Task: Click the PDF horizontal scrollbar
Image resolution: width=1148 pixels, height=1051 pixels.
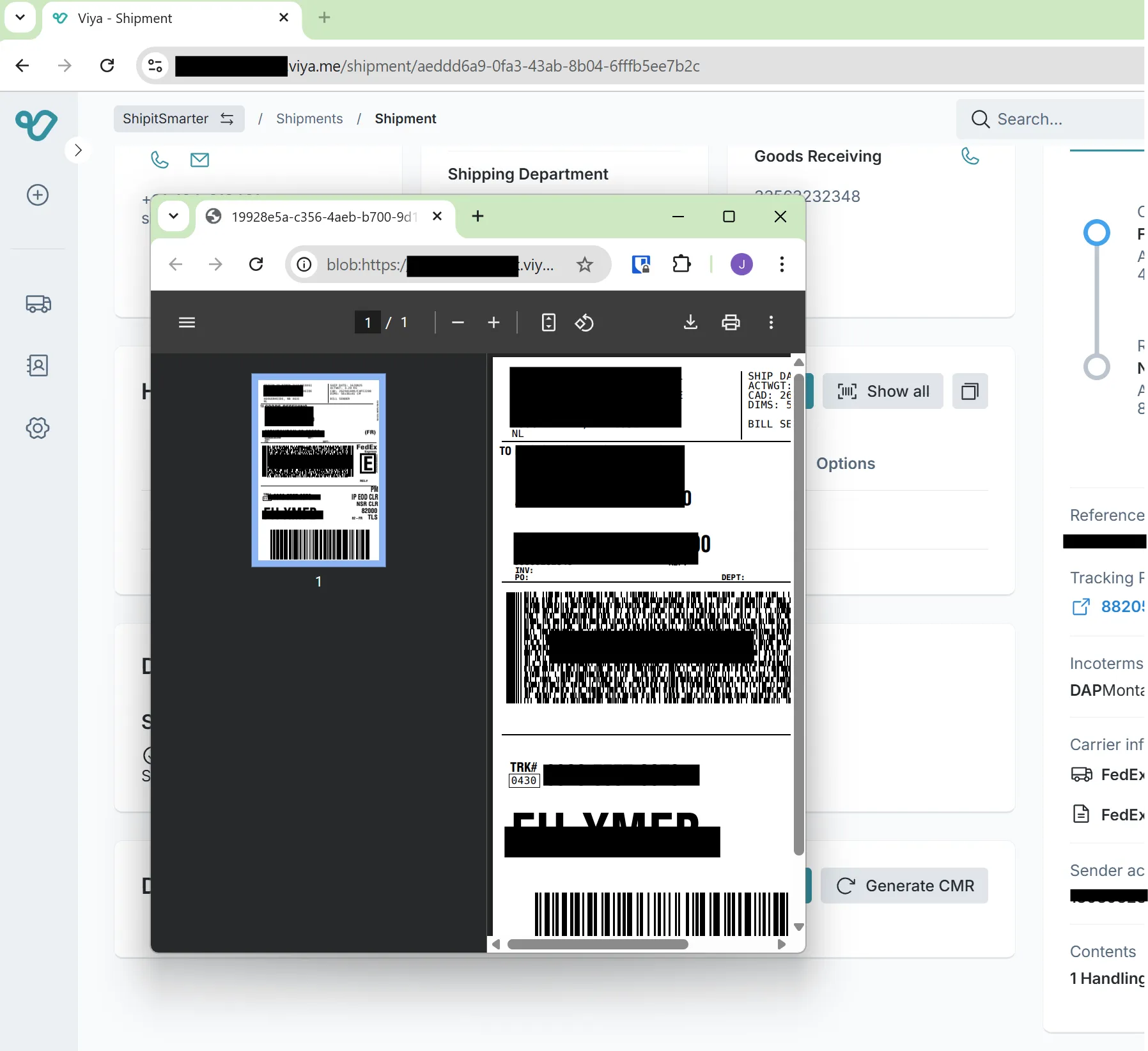Action: point(598,944)
